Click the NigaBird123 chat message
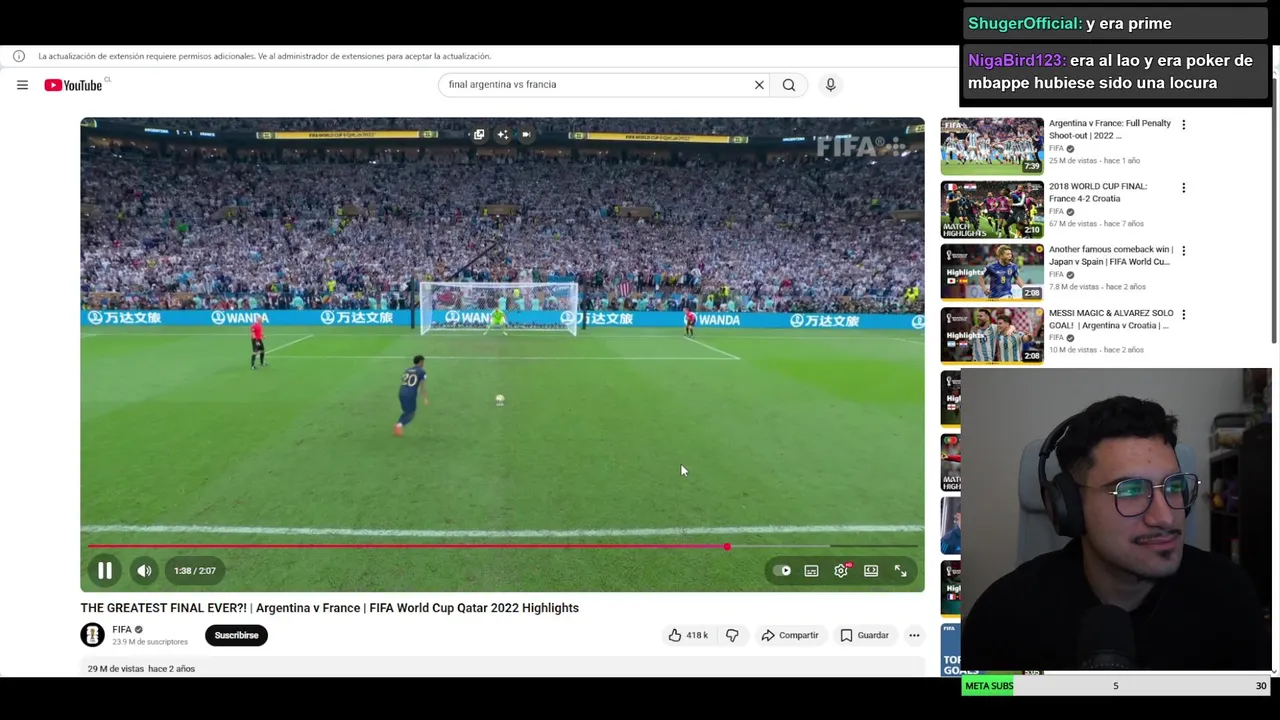1280x720 pixels. (x=1115, y=72)
